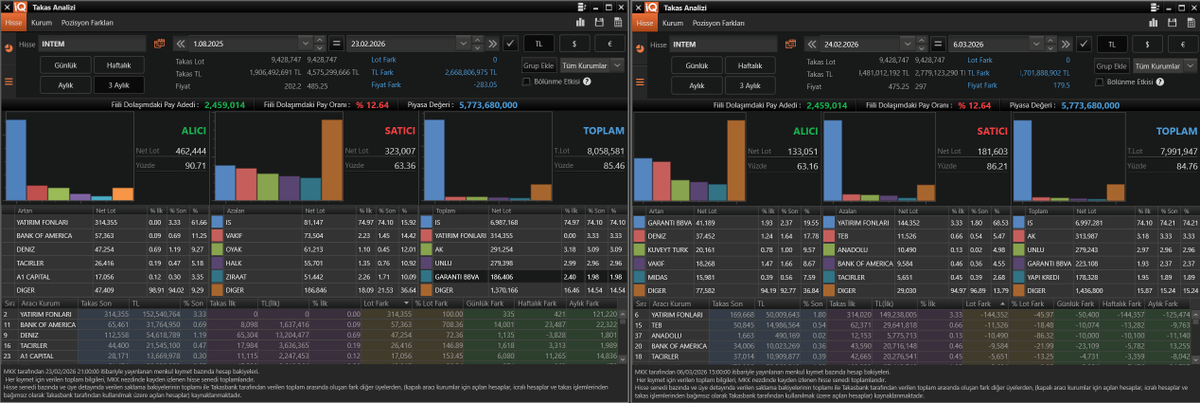Click blue color swatch beside GARANTI BBVA in right Artan table
The height and width of the screenshot is (403, 1200).
[638, 221]
